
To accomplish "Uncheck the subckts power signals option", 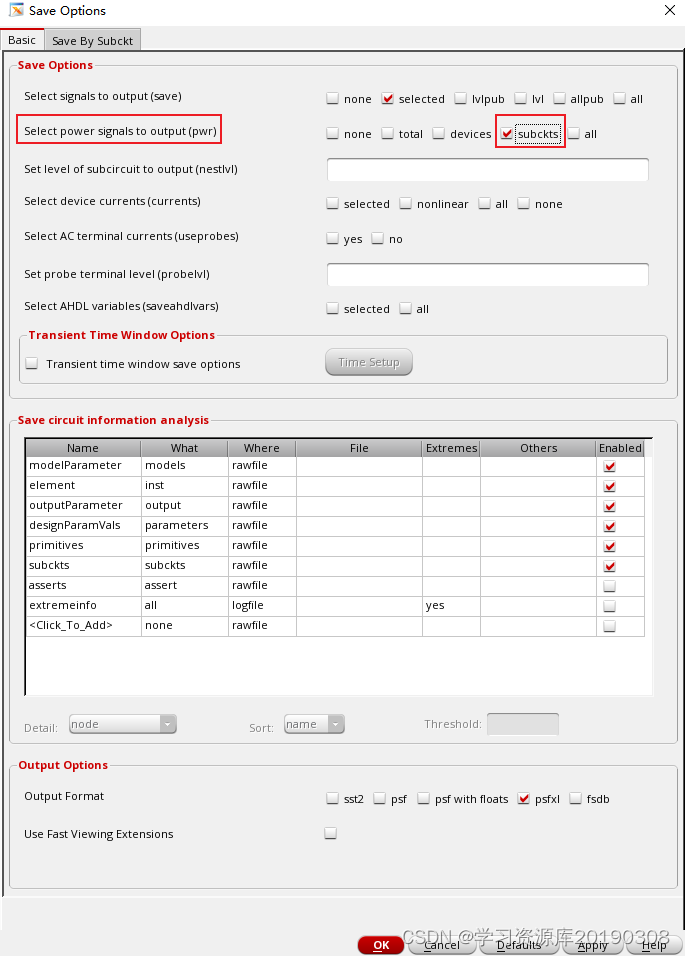I will tap(507, 133).
